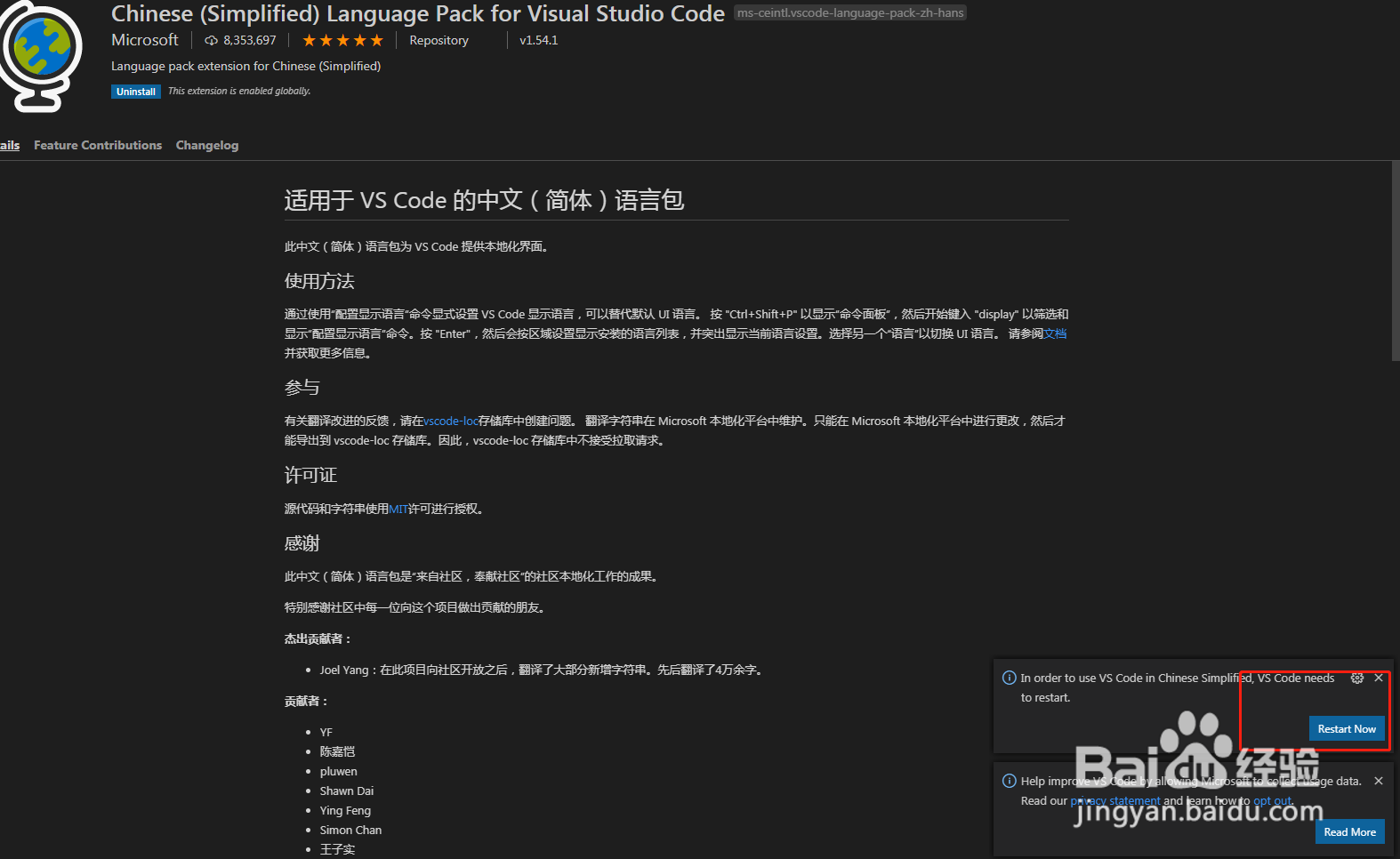Screen dimensions: 1400x859
Task: Select the Details tab
Action: pos(10,145)
